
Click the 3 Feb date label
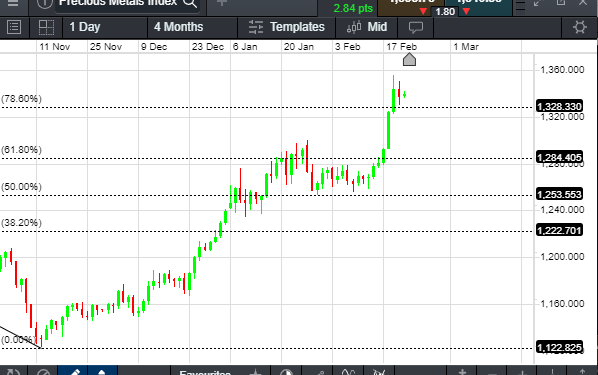tap(347, 47)
